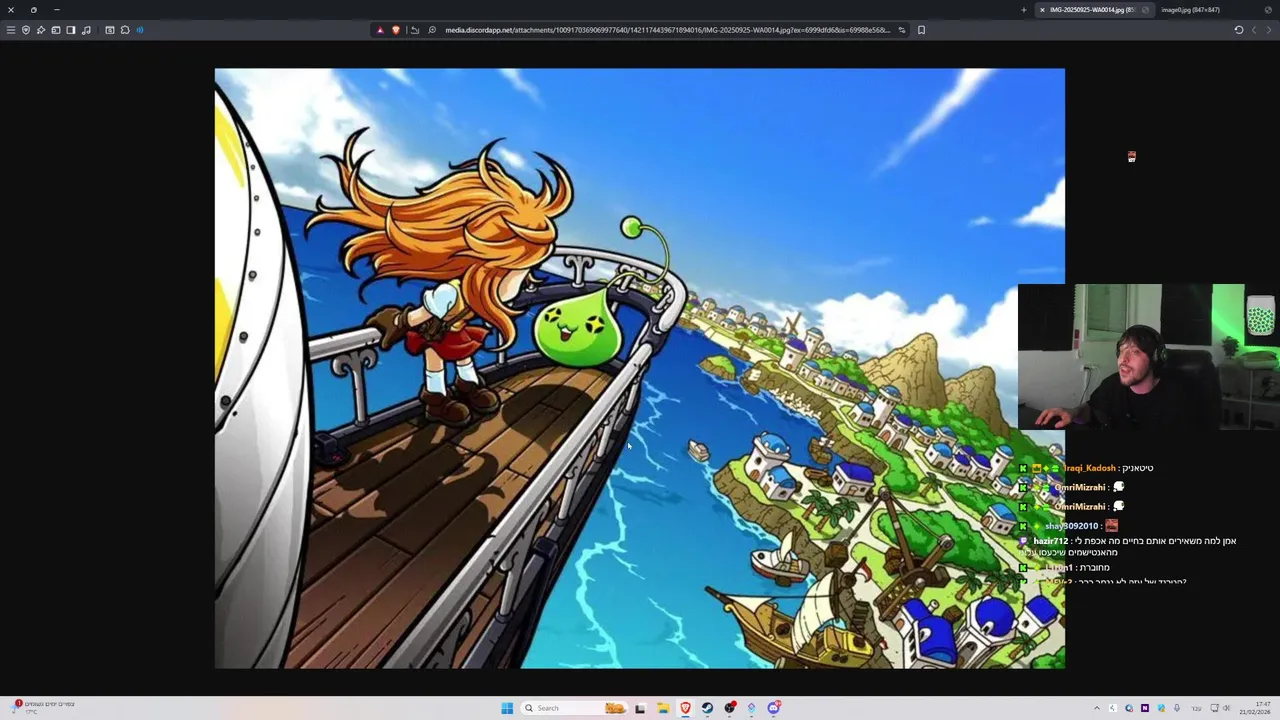
Task: Click the zoom magnifier icon in address bar
Action: pyautogui.click(x=432, y=30)
